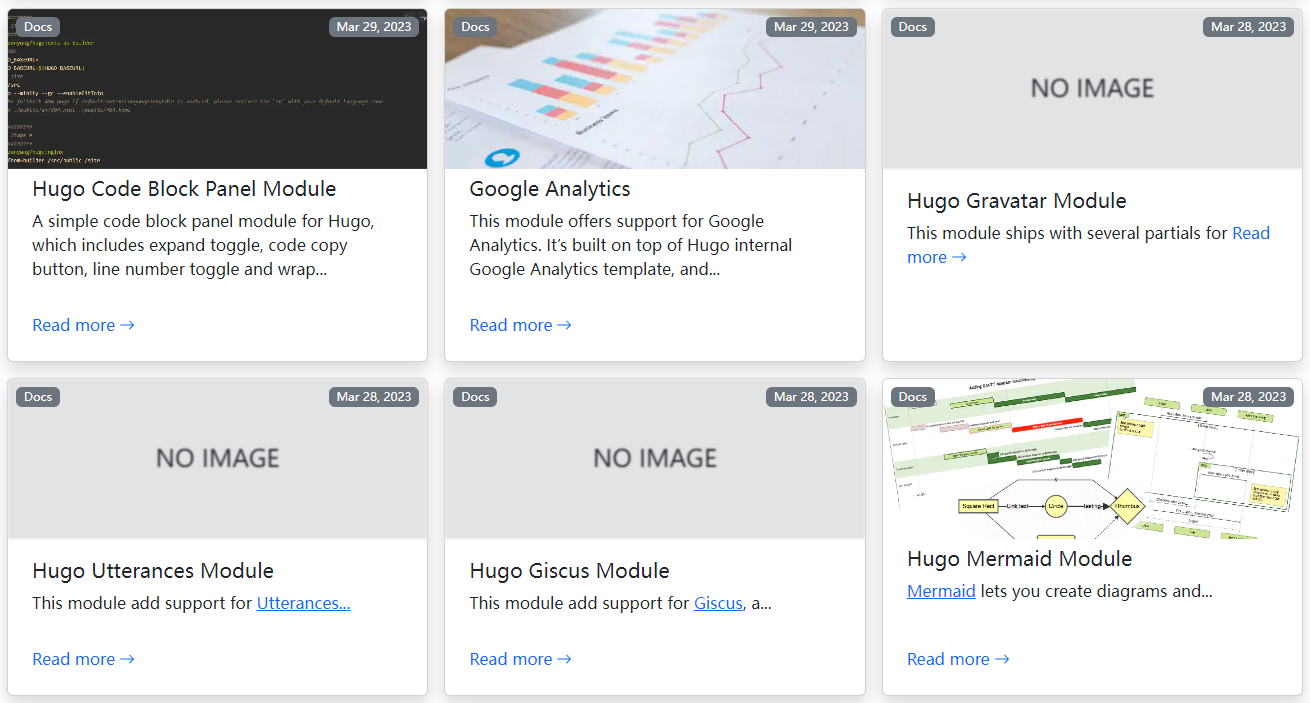Click the Mar 28, 2023 date on Hugo Giscus Module
The image size is (1310, 703).
click(x=810, y=396)
